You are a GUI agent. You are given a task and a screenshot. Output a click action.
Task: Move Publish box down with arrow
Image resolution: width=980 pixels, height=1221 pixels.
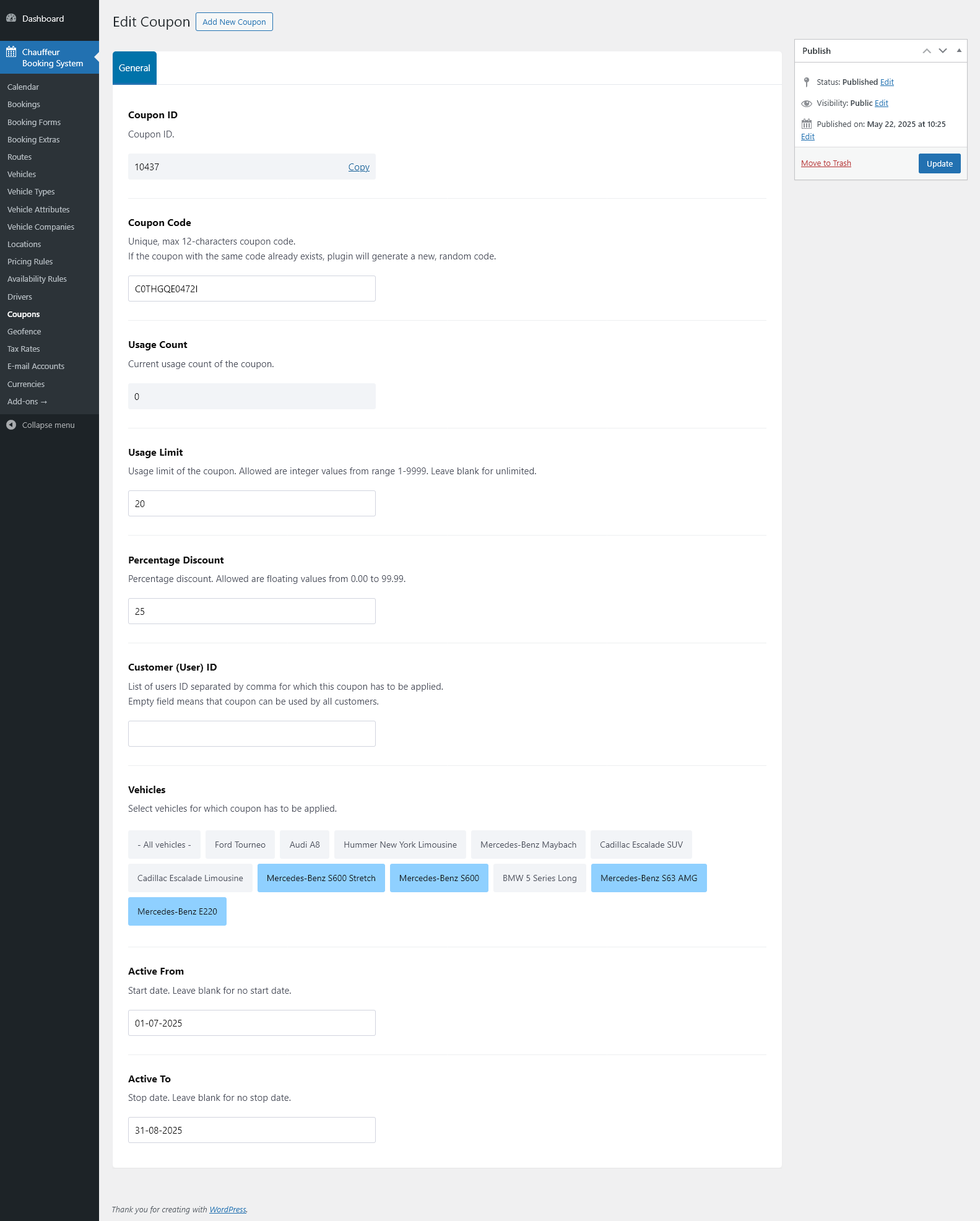[x=943, y=51]
